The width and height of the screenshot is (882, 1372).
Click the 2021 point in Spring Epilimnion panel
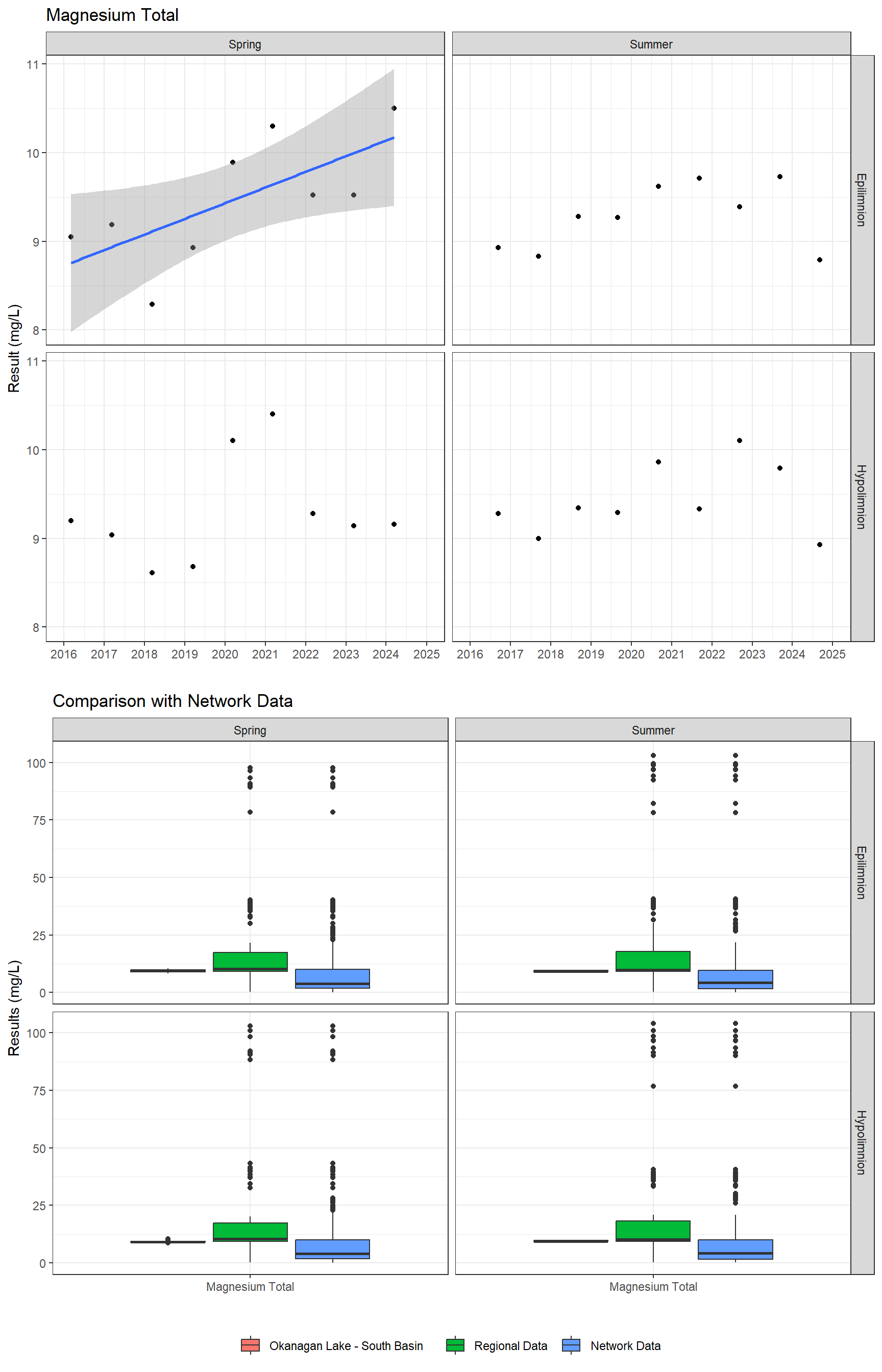pyautogui.click(x=273, y=126)
